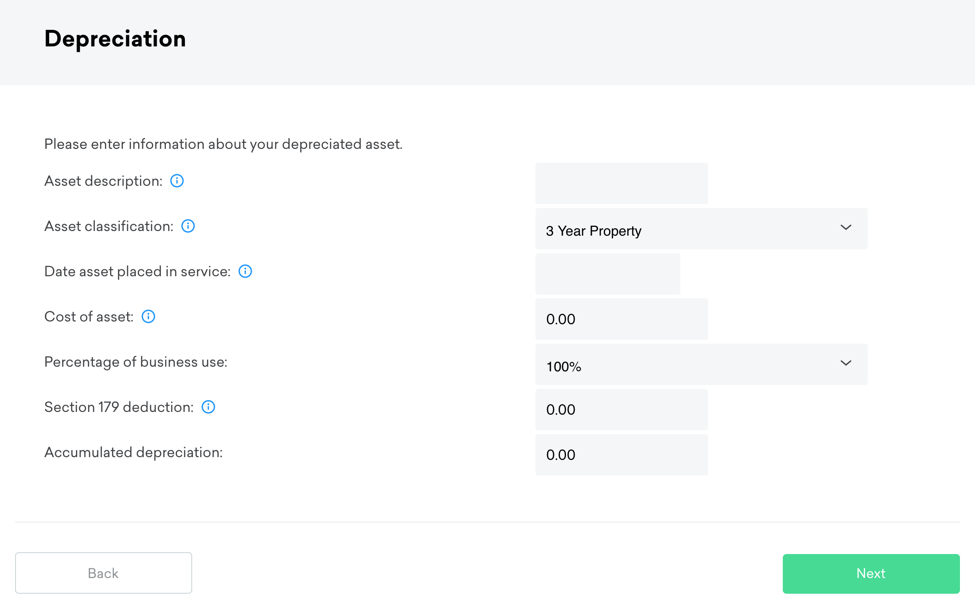Click the info icon beside Asset description
Image resolution: width=975 pixels, height=606 pixels.
177,181
